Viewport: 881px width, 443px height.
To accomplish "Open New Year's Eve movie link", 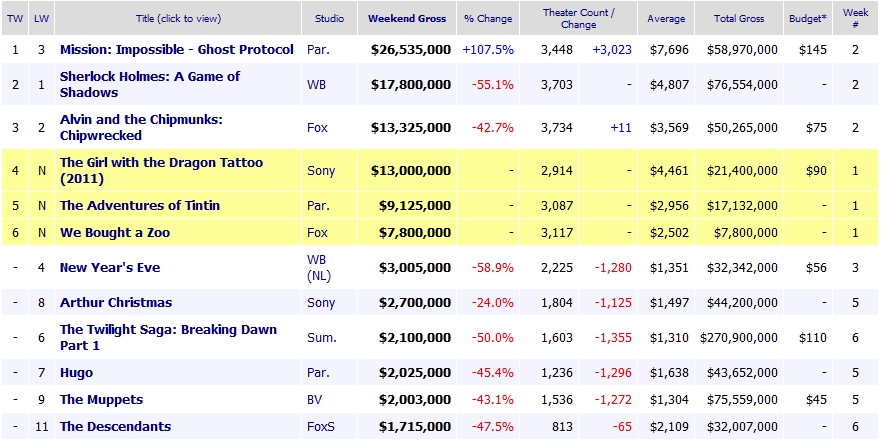I will pos(110,267).
